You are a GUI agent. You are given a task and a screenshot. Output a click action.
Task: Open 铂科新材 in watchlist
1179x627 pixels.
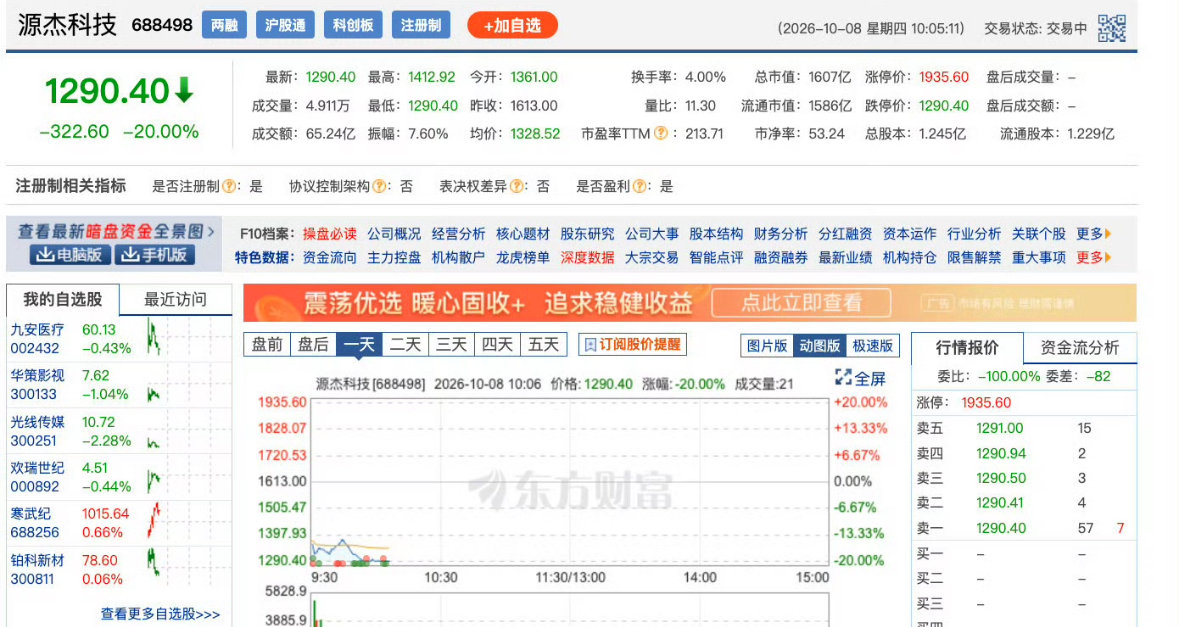click(37, 560)
